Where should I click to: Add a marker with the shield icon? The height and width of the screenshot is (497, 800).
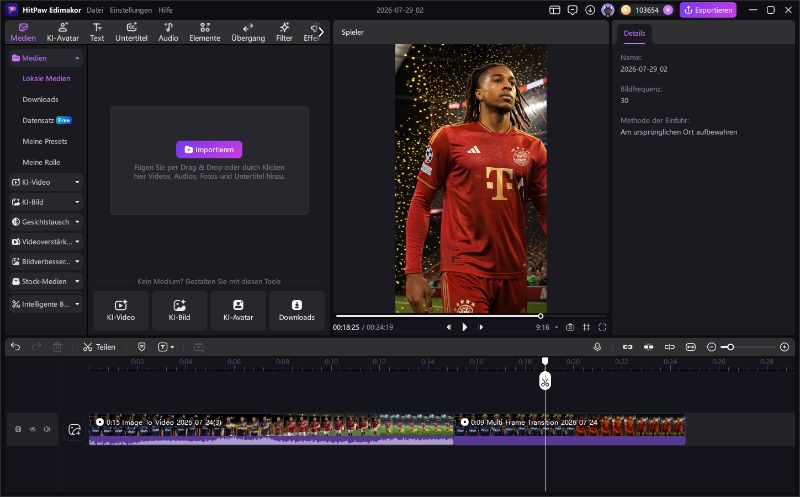coord(142,347)
